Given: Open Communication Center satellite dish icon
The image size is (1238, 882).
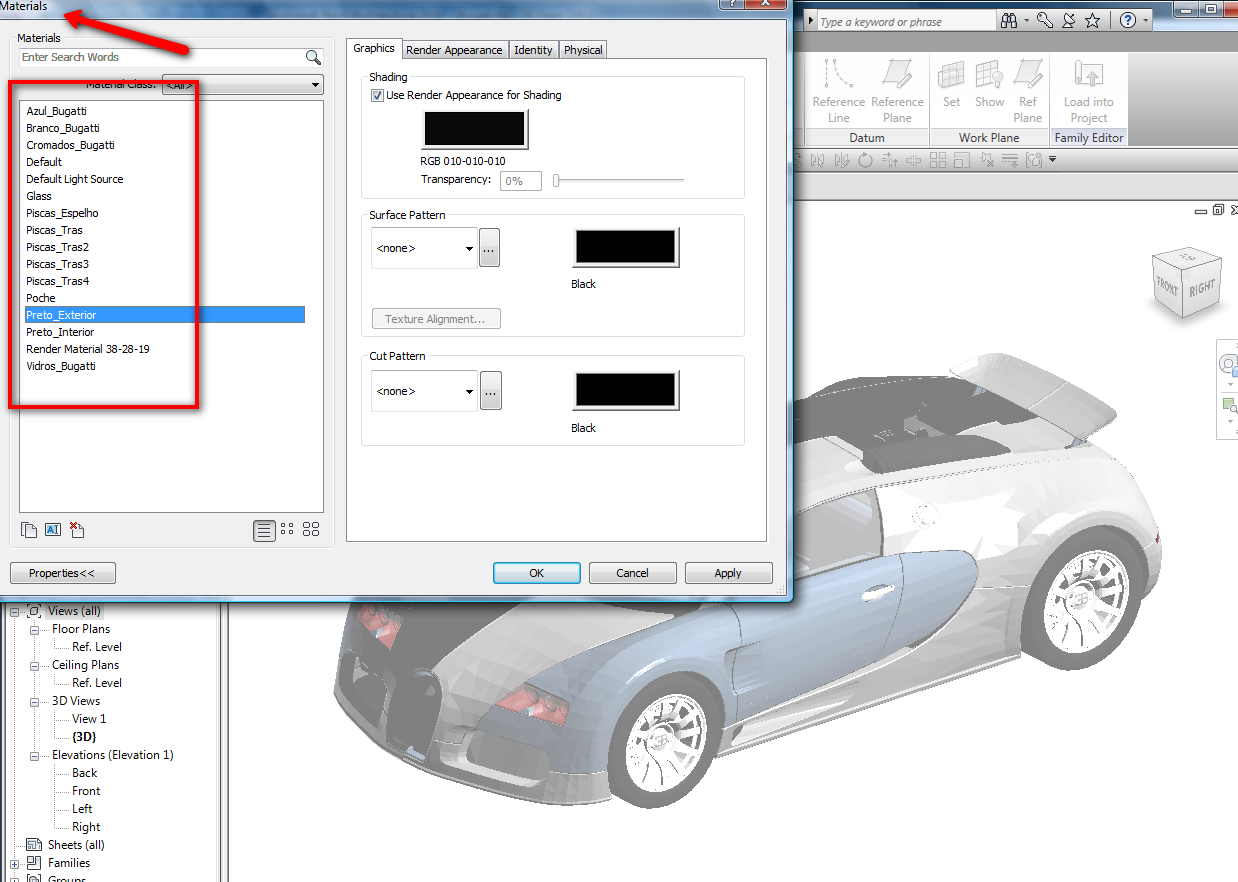Looking at the screenshot, I should click(x=1068, y=21).
